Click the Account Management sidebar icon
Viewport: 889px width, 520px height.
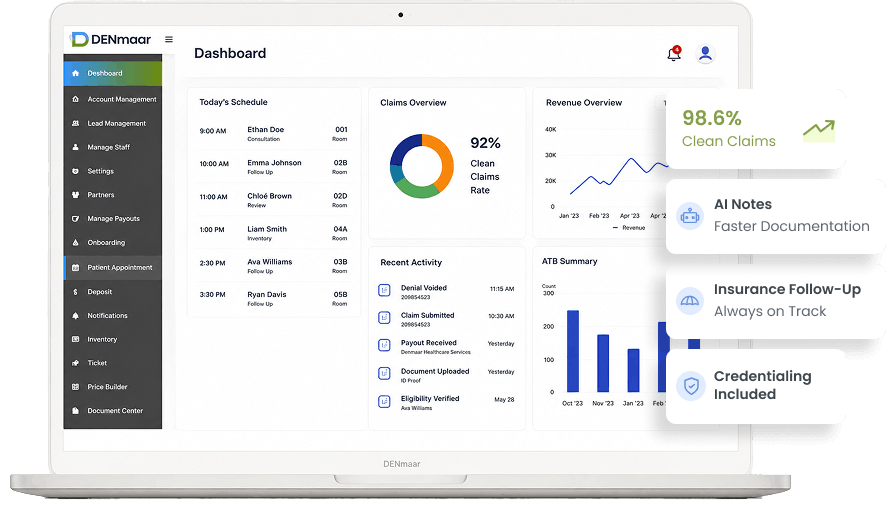75,99
